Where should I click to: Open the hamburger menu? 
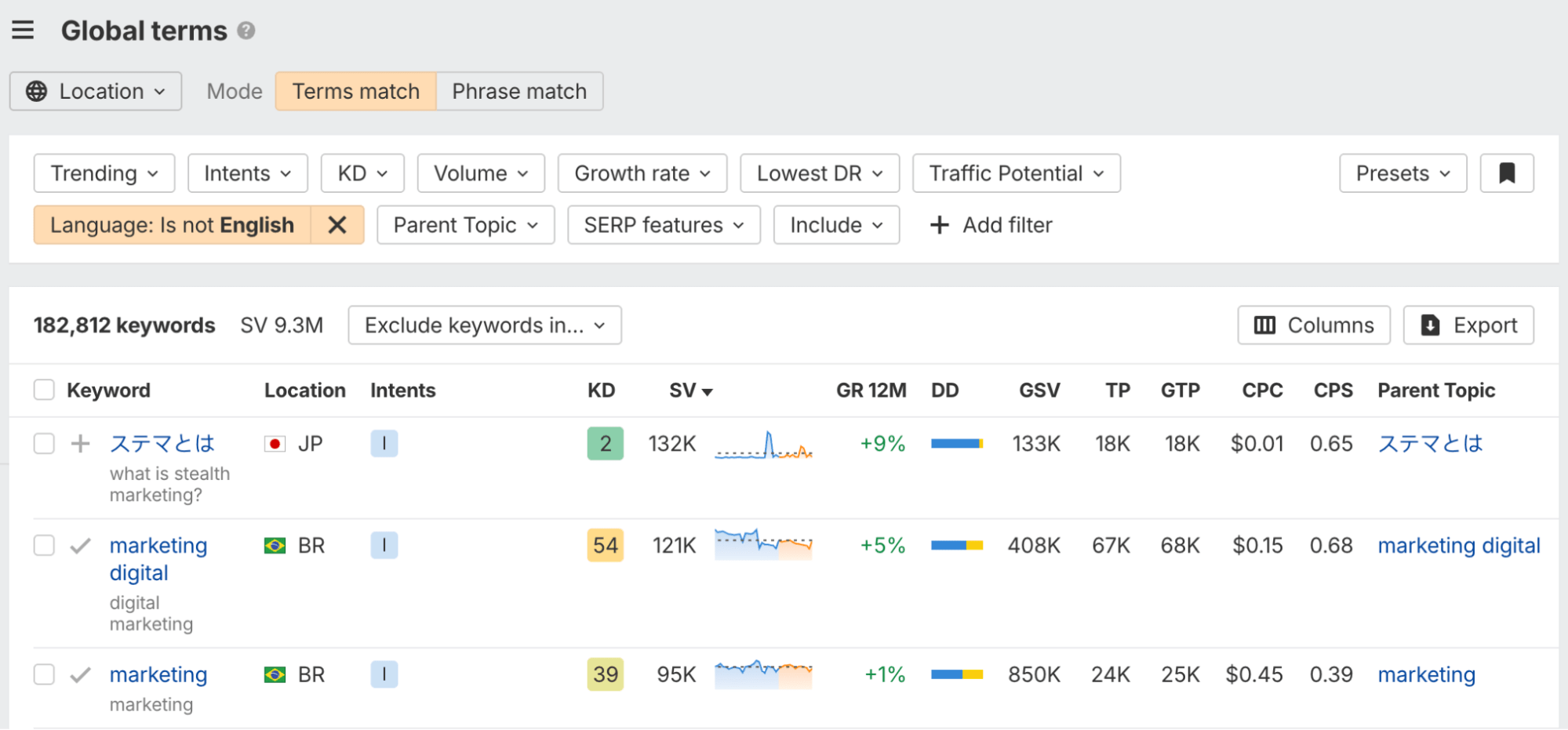click(23, 31)
